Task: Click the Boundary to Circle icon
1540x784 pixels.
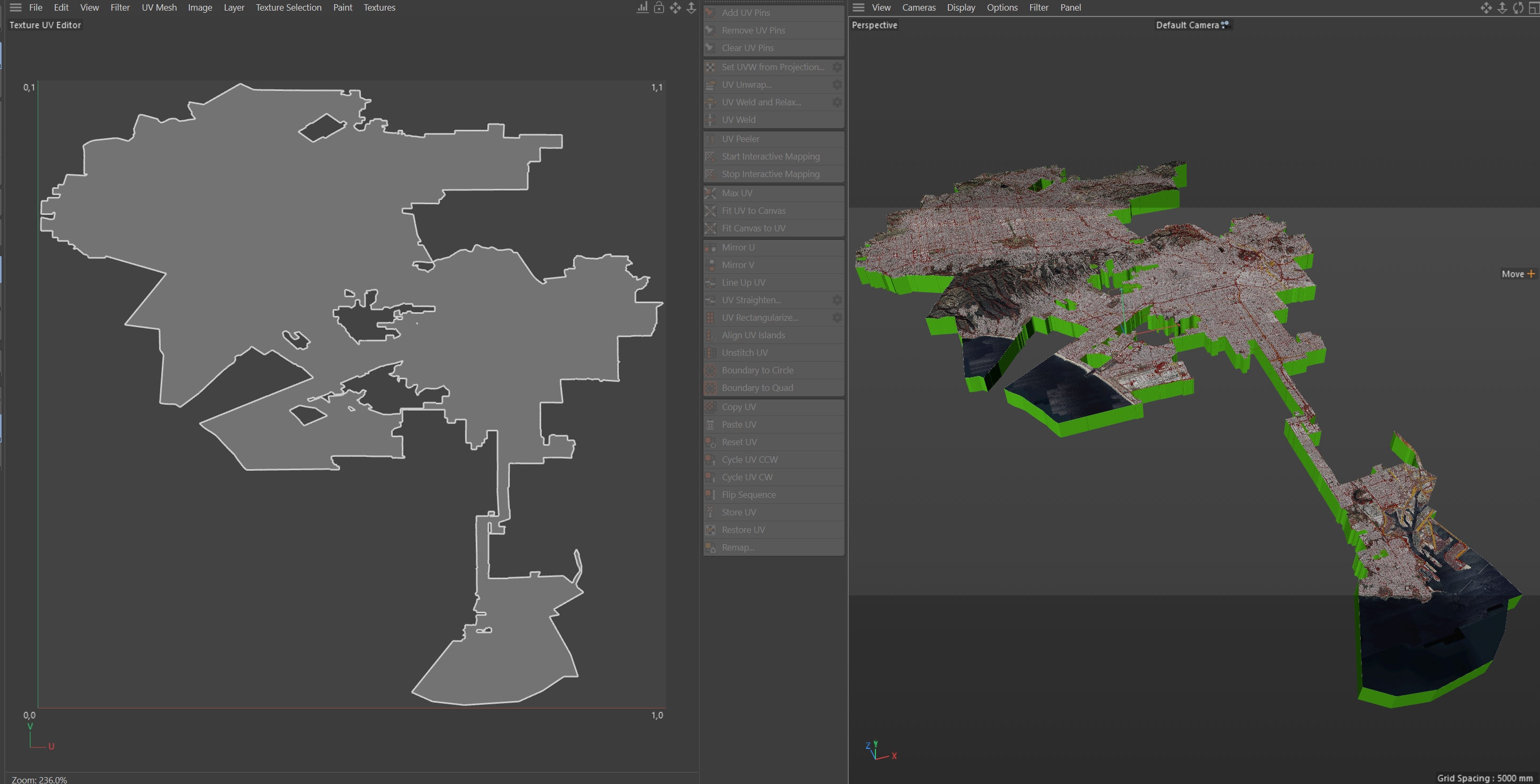Action: 710,371
